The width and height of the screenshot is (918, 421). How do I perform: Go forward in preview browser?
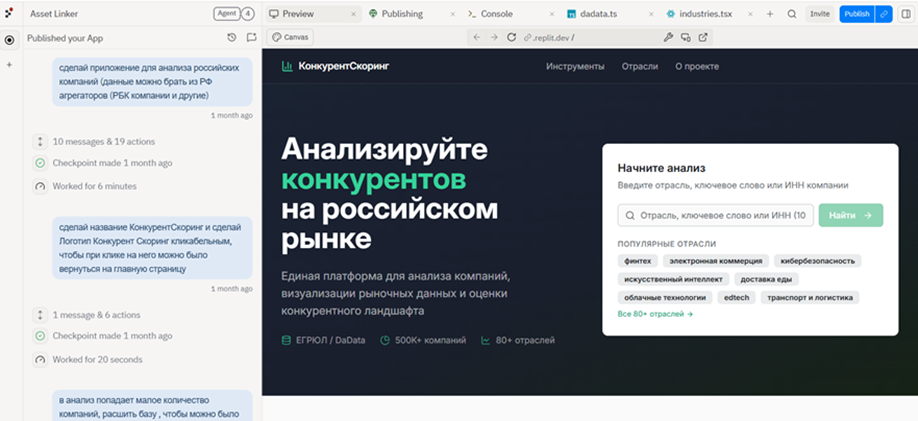494,37
